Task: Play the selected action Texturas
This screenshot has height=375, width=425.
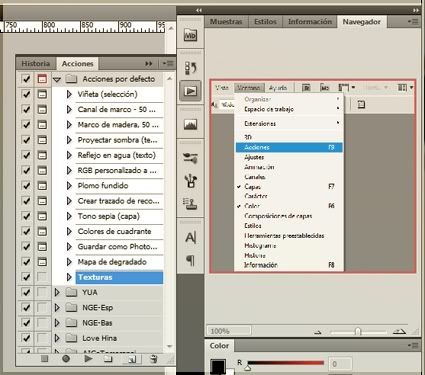Action: coord(88,359)
